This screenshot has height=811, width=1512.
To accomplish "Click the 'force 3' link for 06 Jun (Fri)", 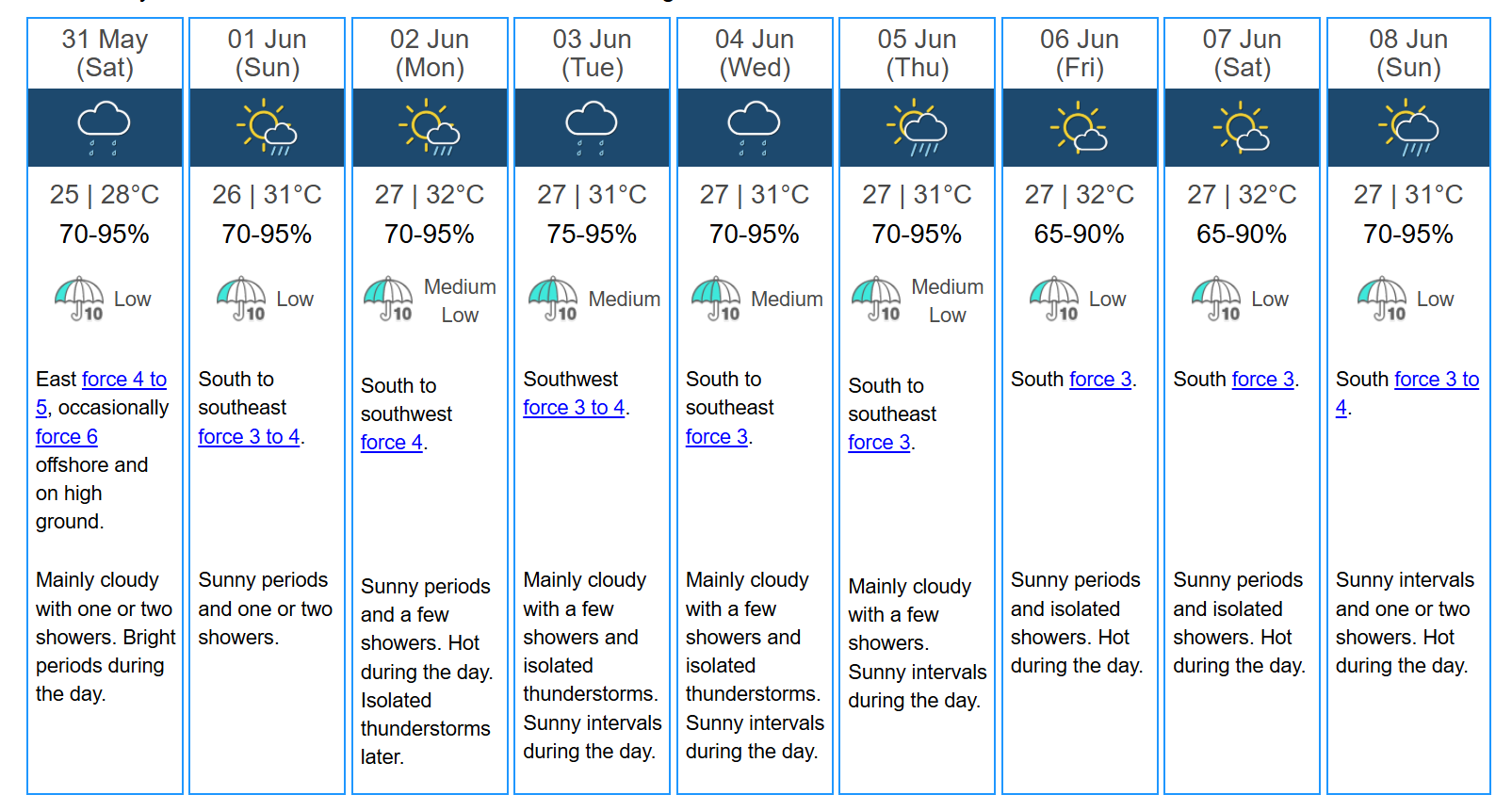I will tap(1100, 379).
